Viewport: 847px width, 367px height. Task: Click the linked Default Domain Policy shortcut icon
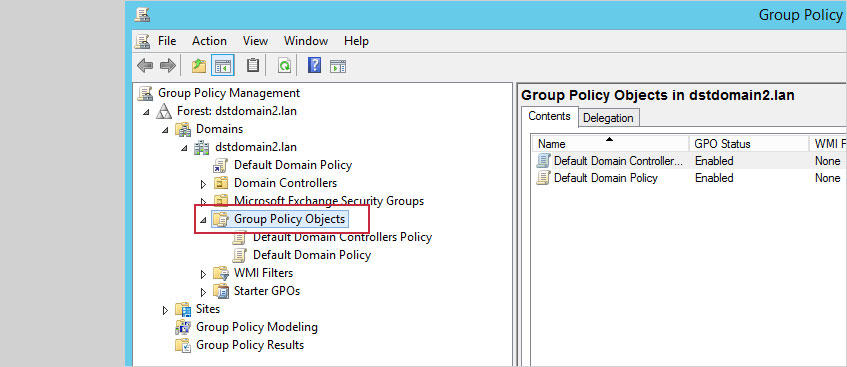[x=220, y=165]
